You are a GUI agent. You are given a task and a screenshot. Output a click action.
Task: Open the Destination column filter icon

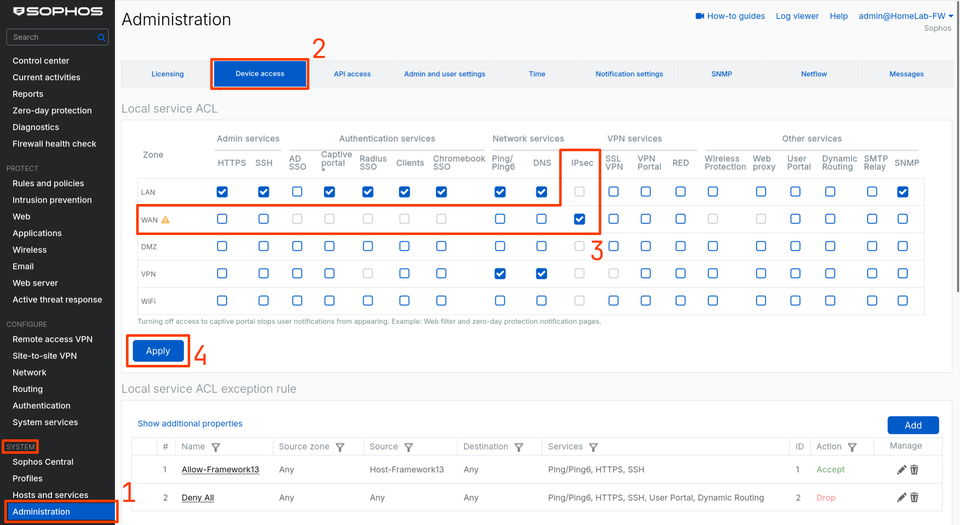click(519, 447)
